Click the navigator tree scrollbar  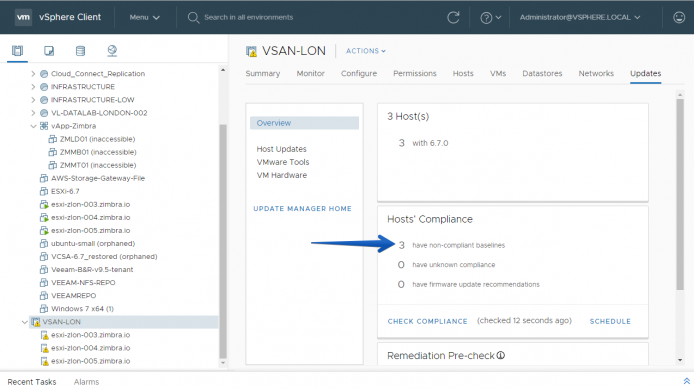(x=223, y=241)
